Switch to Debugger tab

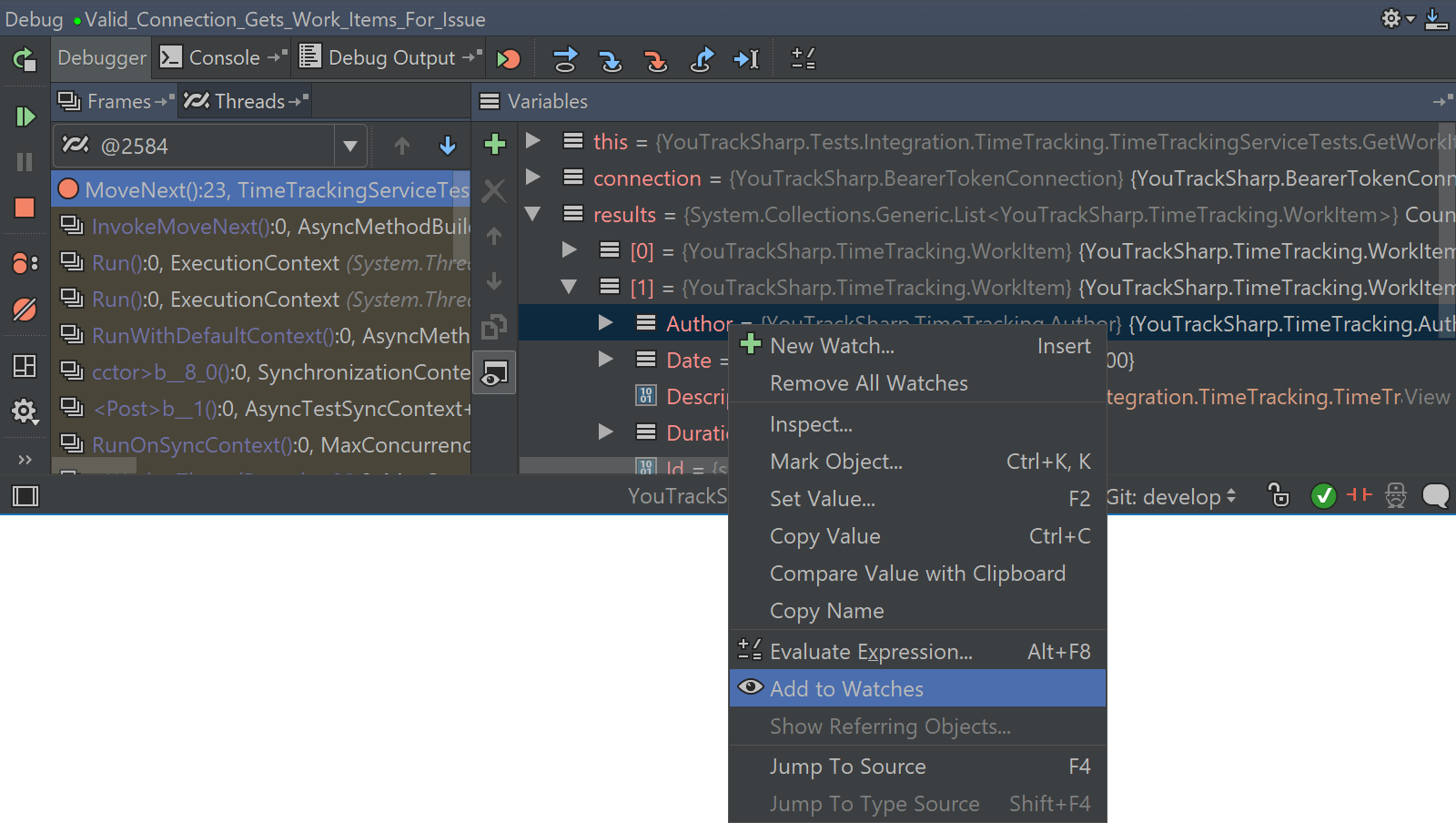coord(101,57)
